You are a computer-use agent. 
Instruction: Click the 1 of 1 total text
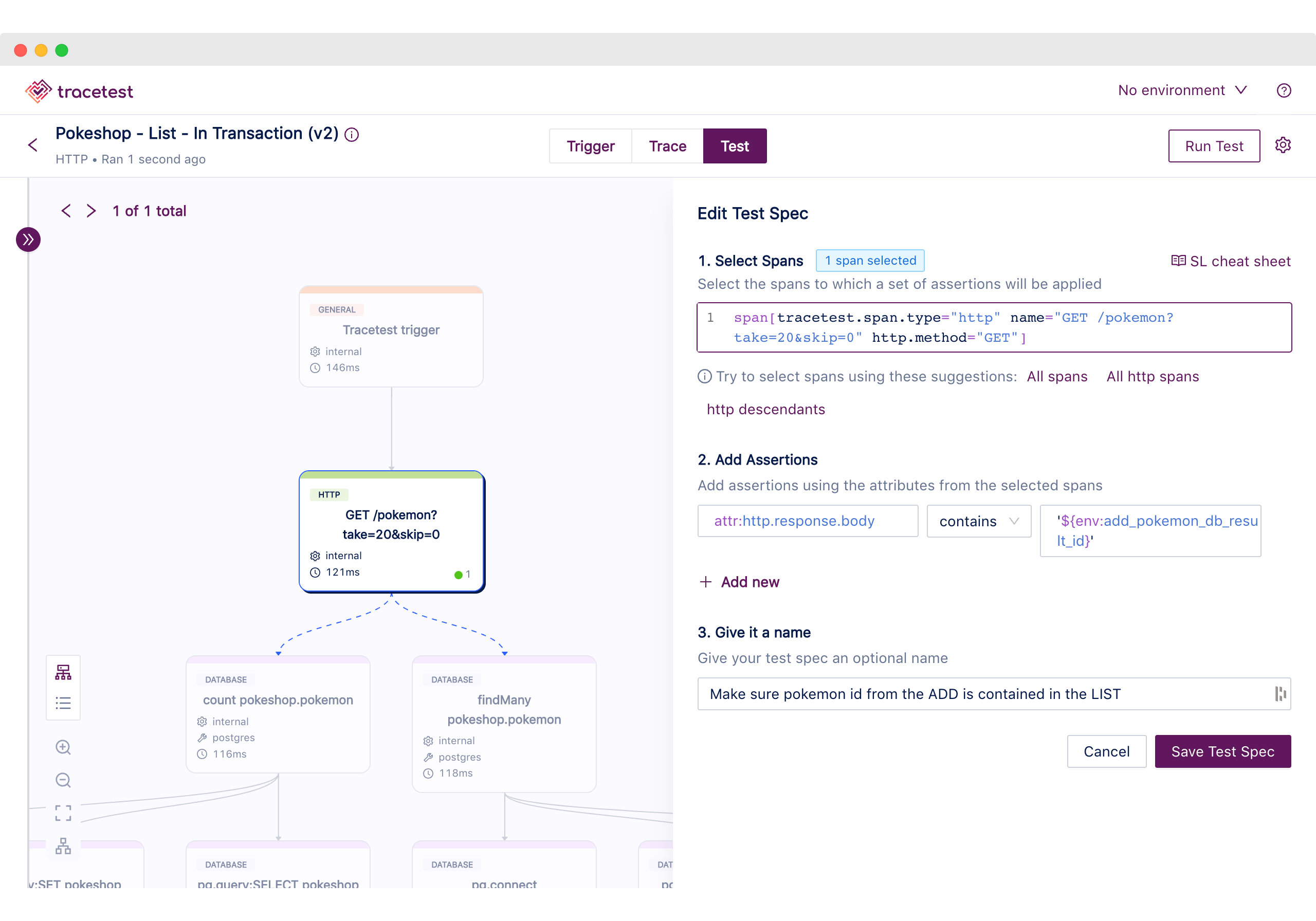(150, 211)
